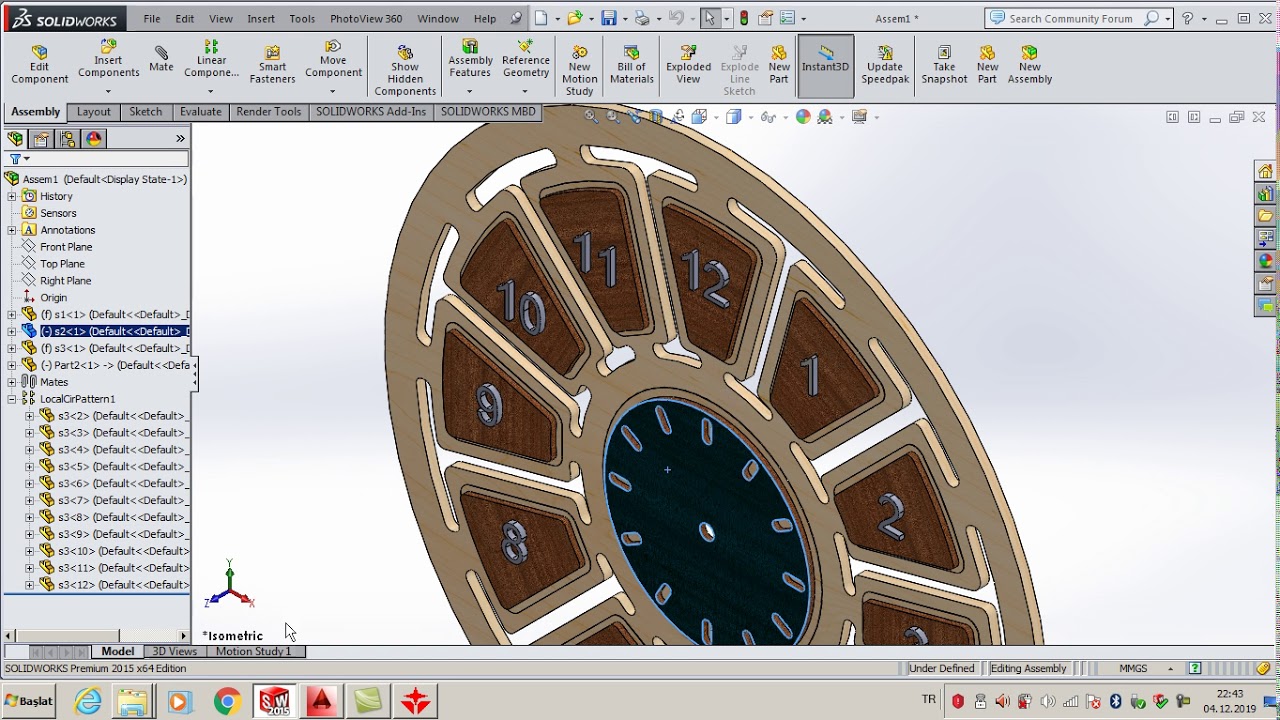
Task: Start a New Motion Study
Action: pos(579,70)
